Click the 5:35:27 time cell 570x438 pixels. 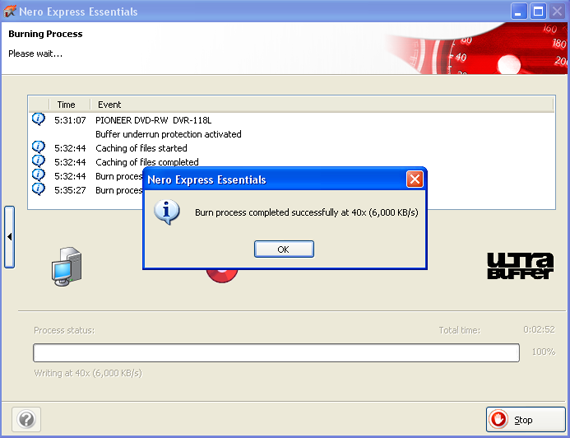[70, 190]
